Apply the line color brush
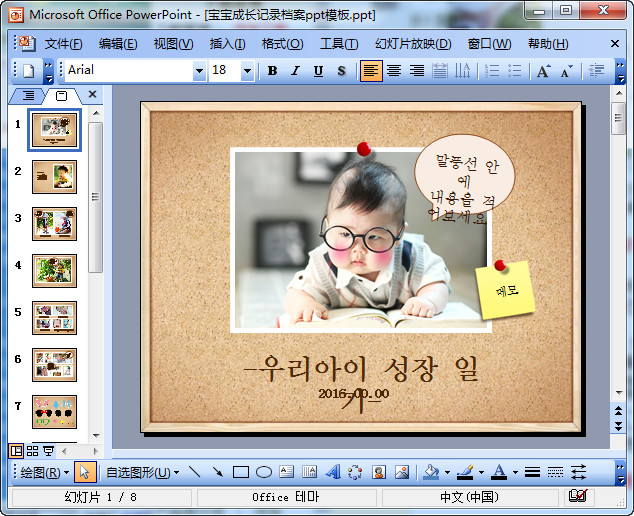Image resolution: width=634 pixels, height=516 pixels. click(465, 472)
